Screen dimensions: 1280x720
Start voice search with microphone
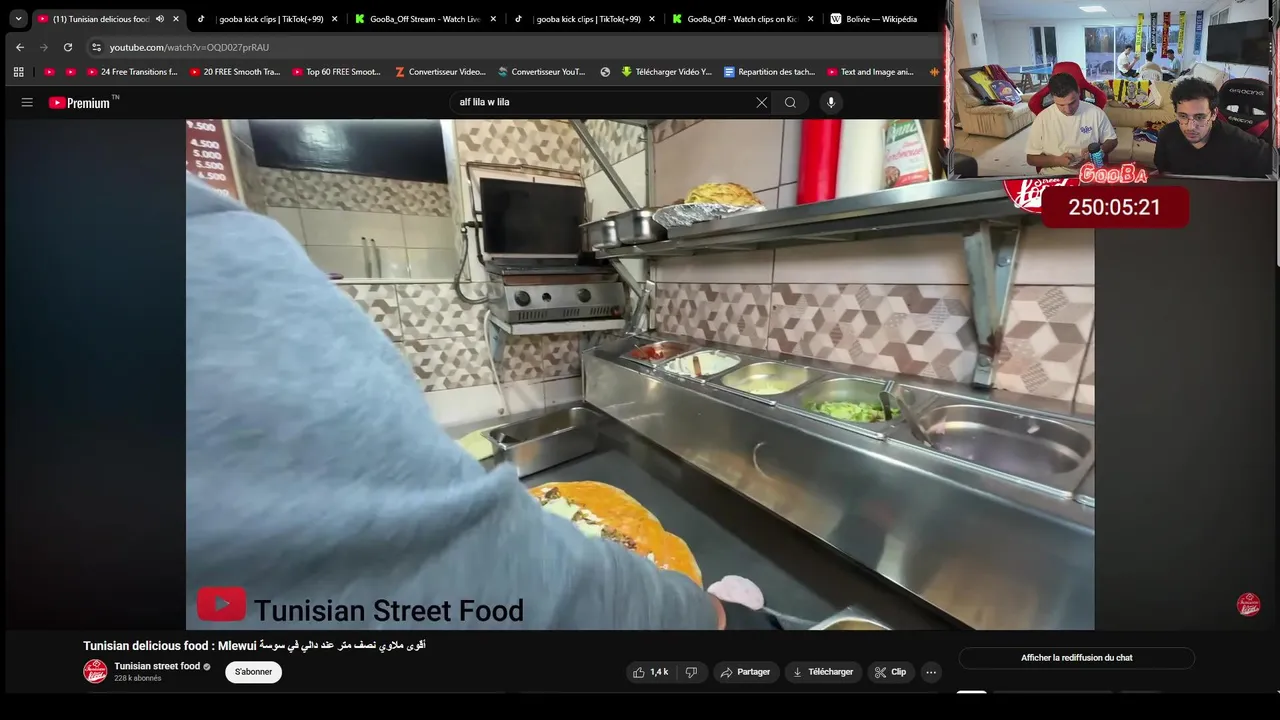pos(830,102)
